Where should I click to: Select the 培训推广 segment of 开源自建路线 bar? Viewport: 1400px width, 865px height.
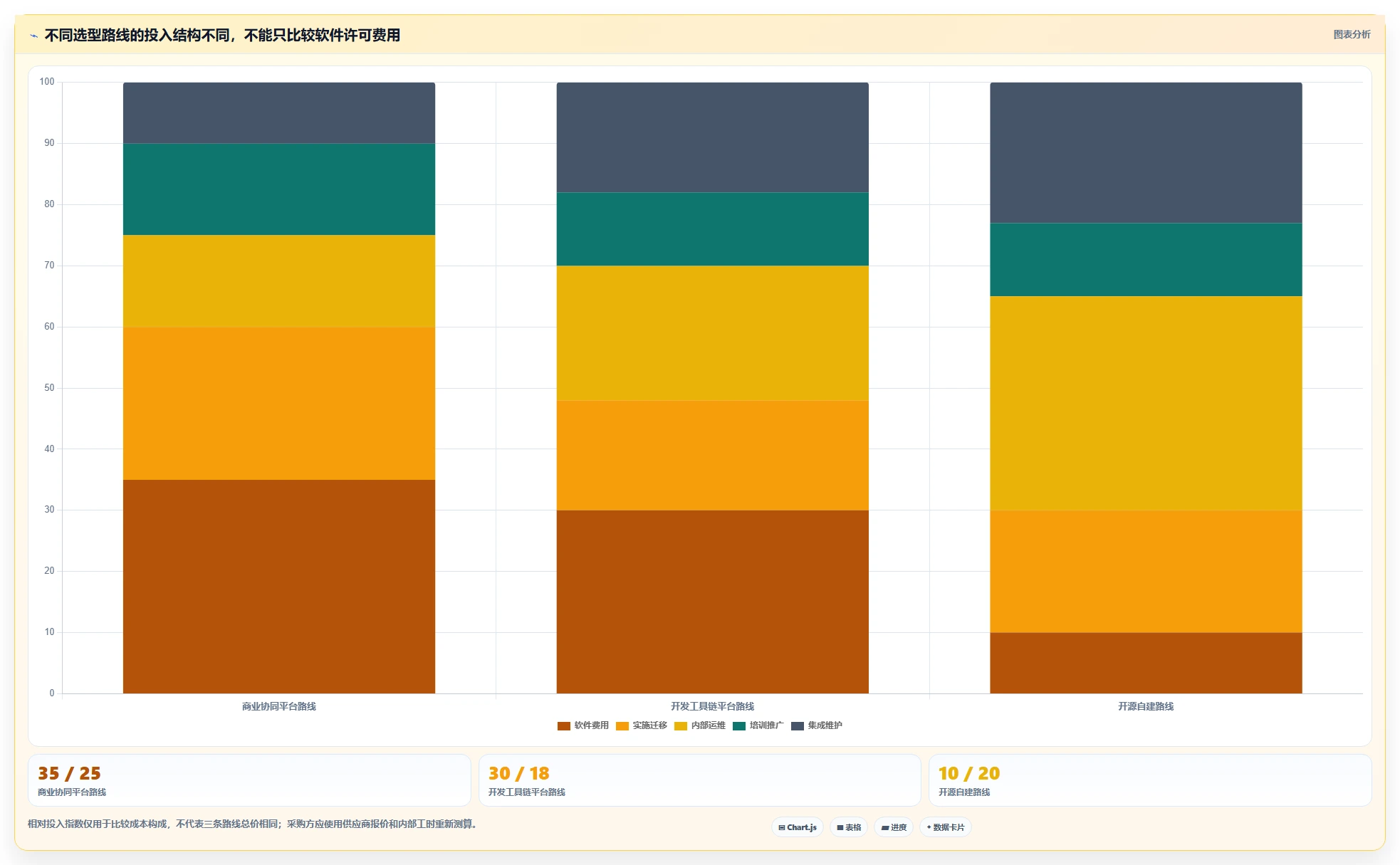(1146, 260)
